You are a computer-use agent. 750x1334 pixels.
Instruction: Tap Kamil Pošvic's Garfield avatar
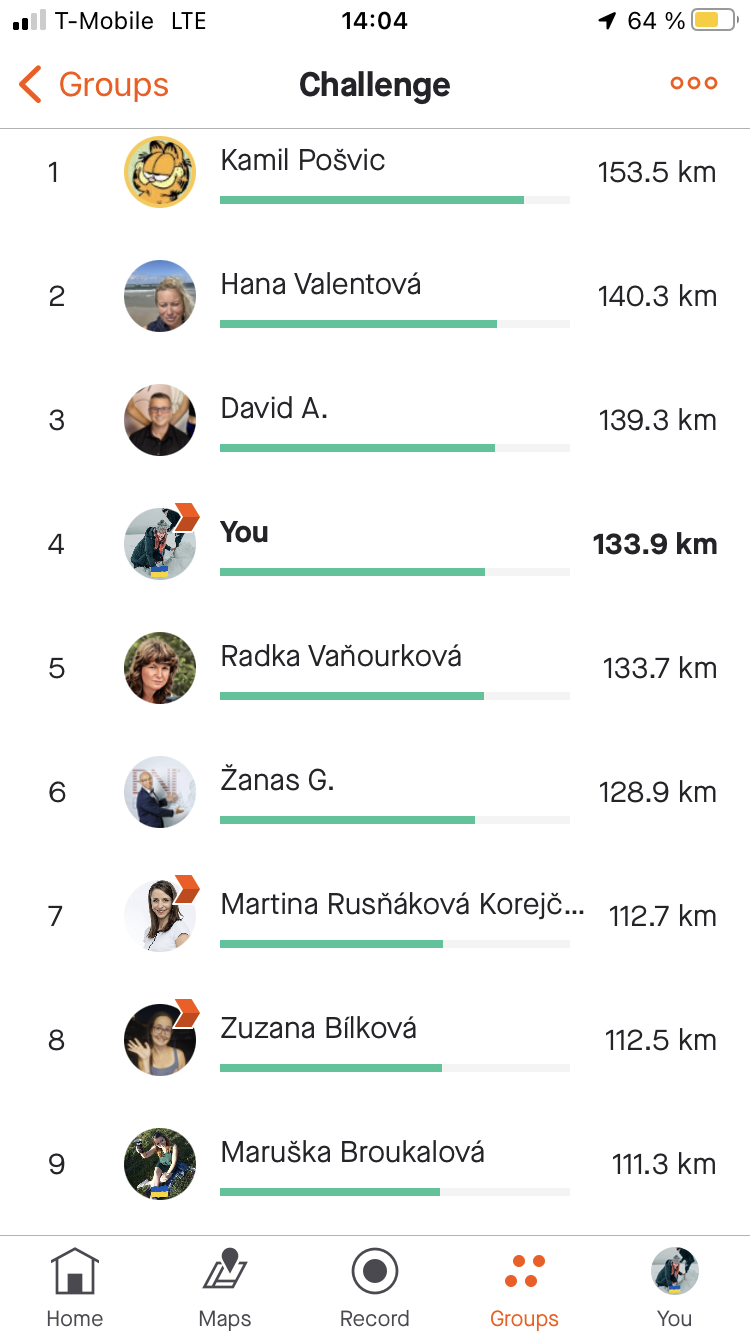[x=160, y=172]
